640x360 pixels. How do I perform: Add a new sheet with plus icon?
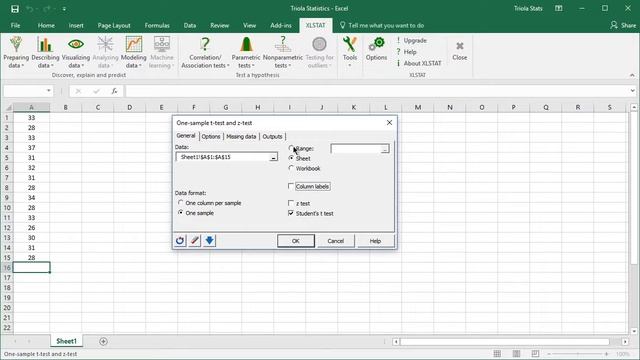pos(103,341)
